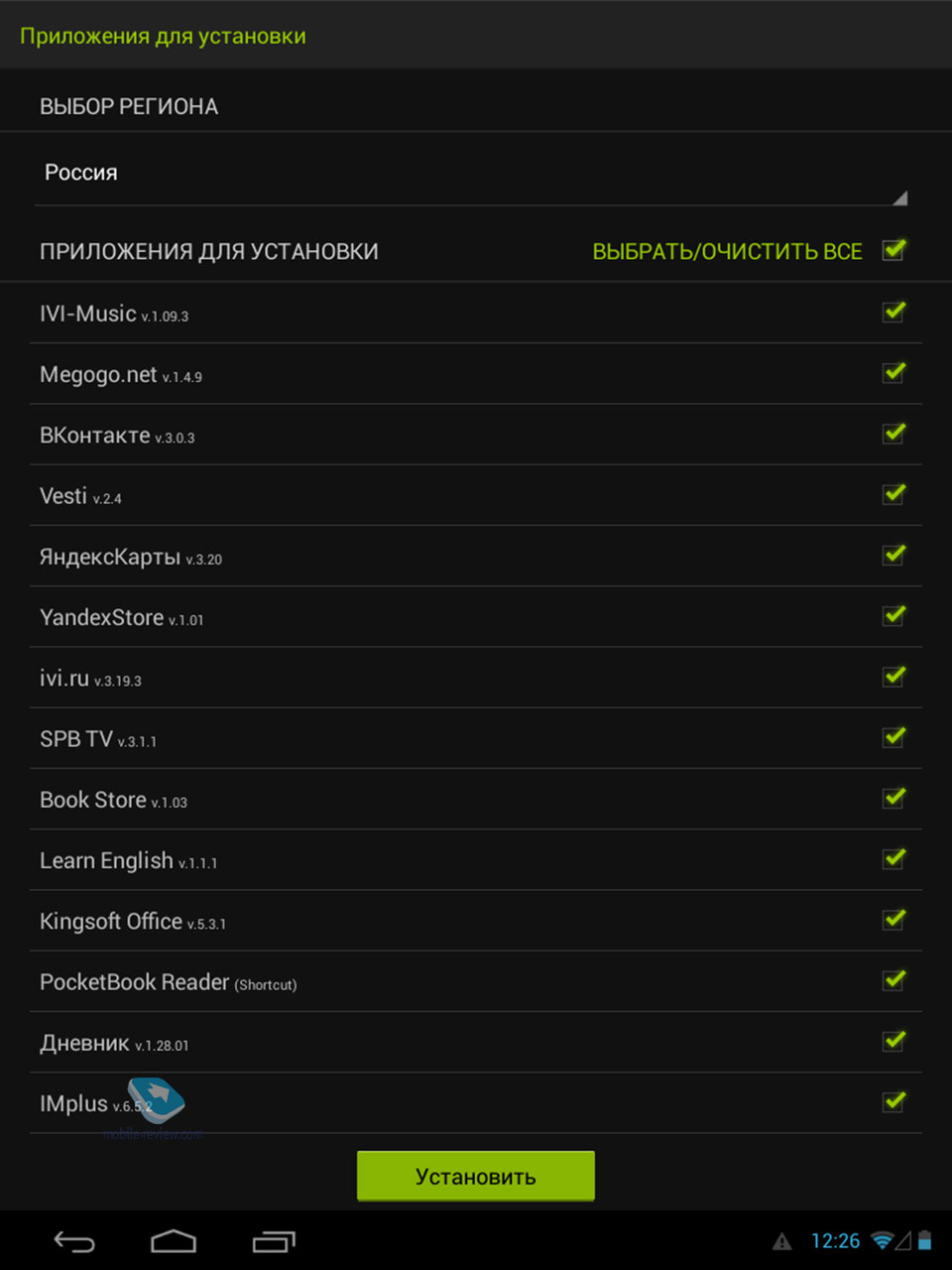Click the region spinner corner arrow
This screenshot has width=952, height=1270.
click(x=899, y=198)
